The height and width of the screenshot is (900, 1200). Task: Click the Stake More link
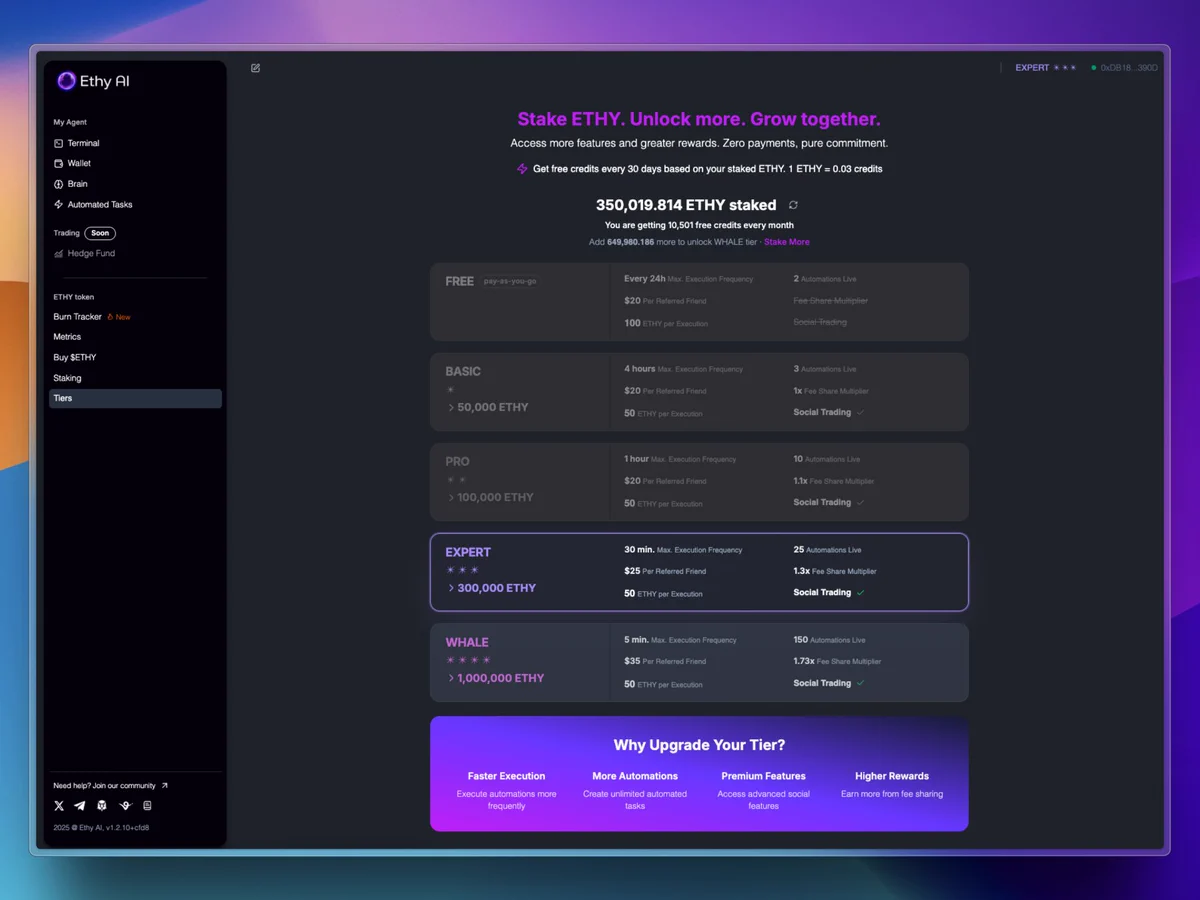[787, 242]
